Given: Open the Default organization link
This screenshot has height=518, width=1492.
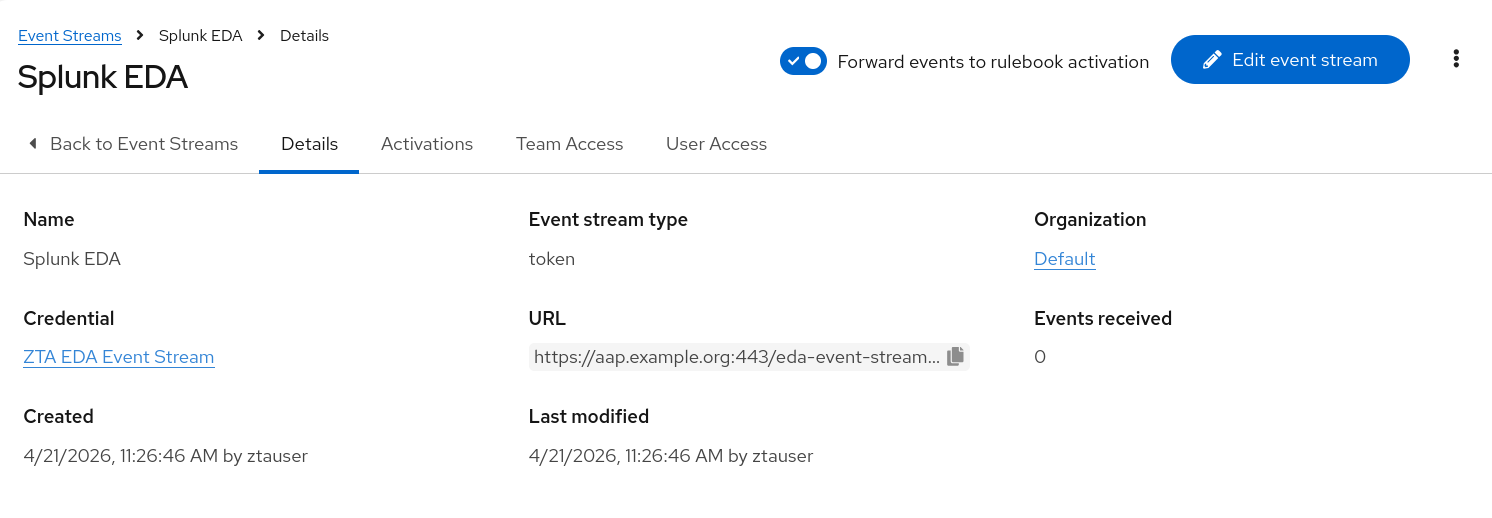Looking at the screenshot, I should click(x=1065, y=259).
